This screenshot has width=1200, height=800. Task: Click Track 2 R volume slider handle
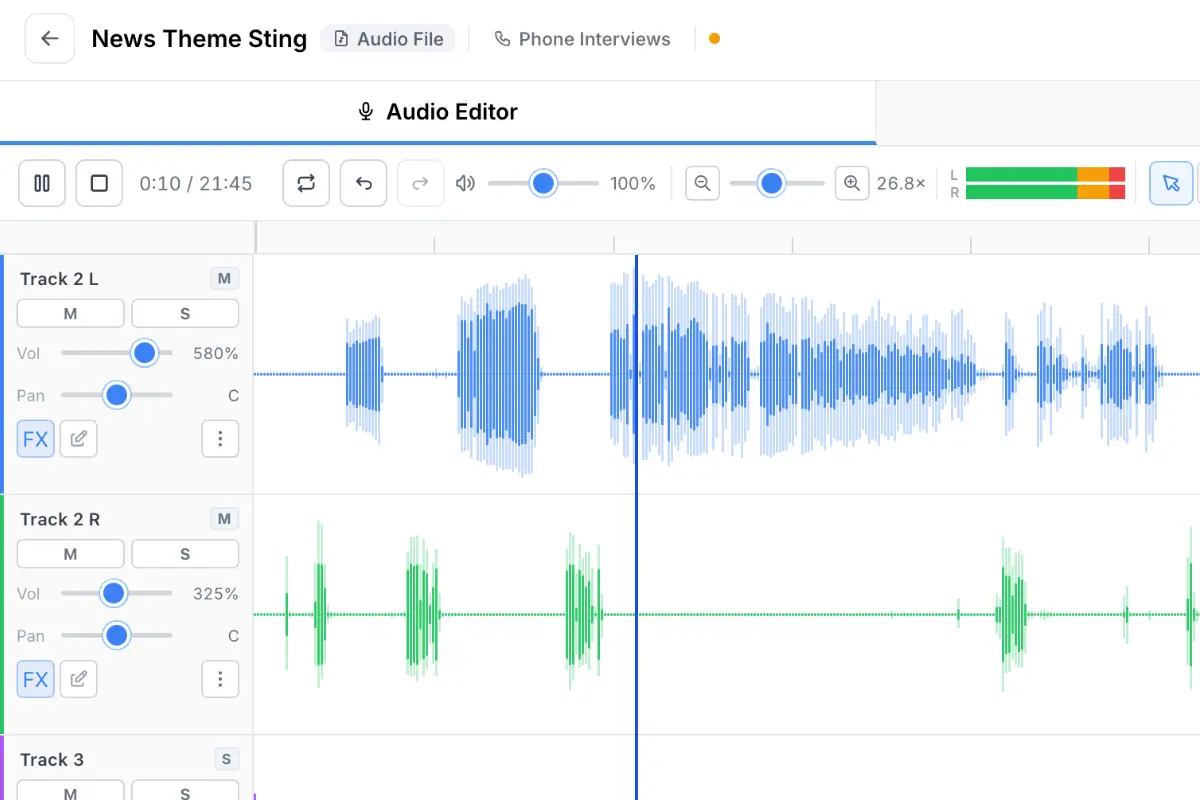113,593
